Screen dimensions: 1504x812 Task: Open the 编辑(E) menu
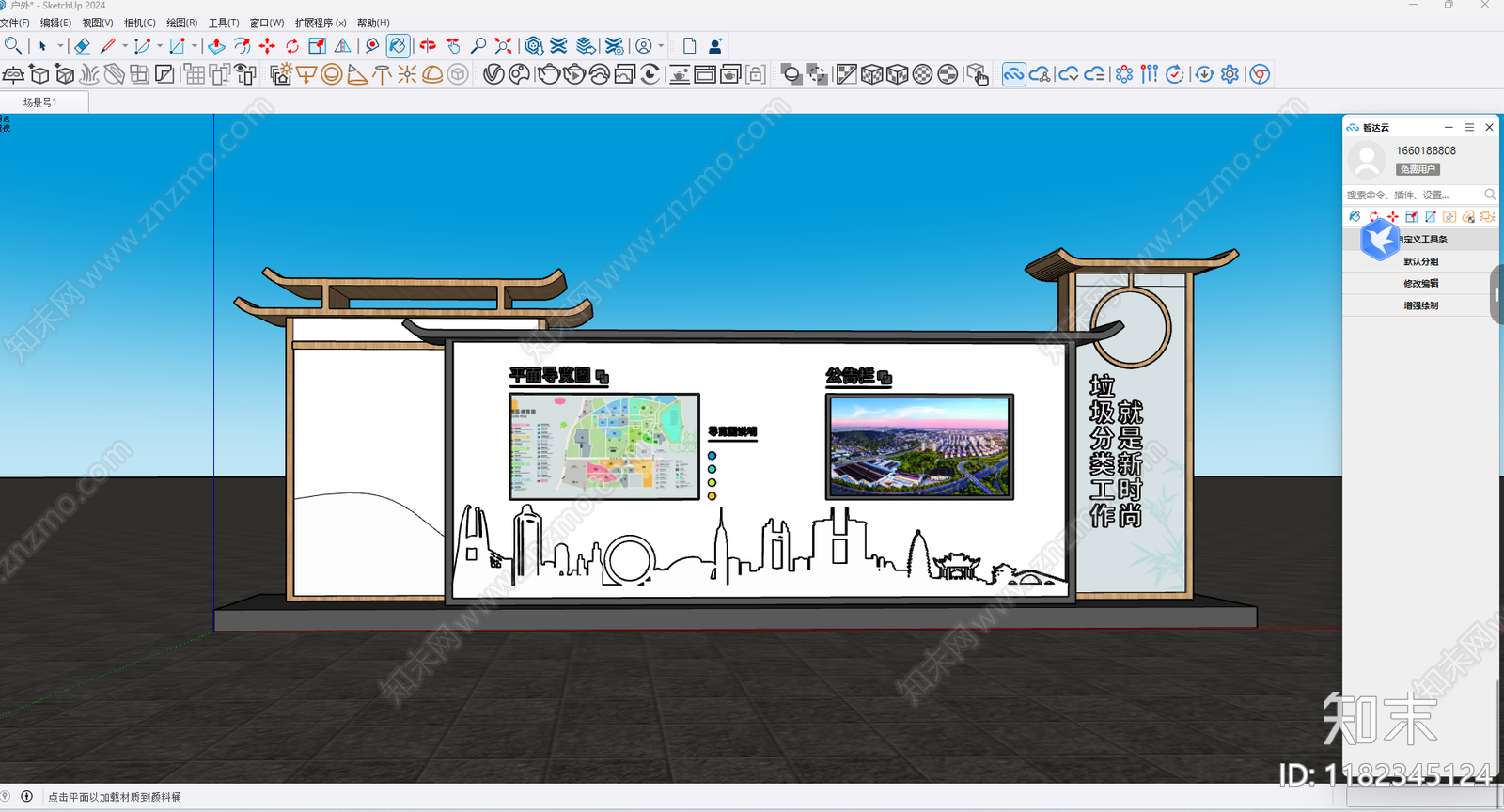pyautogui.click(x=55, y=23)
